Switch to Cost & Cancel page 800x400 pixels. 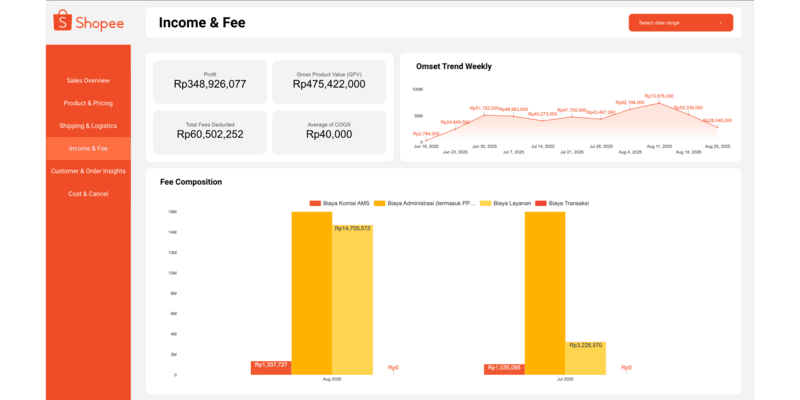[x=88, y=193]
